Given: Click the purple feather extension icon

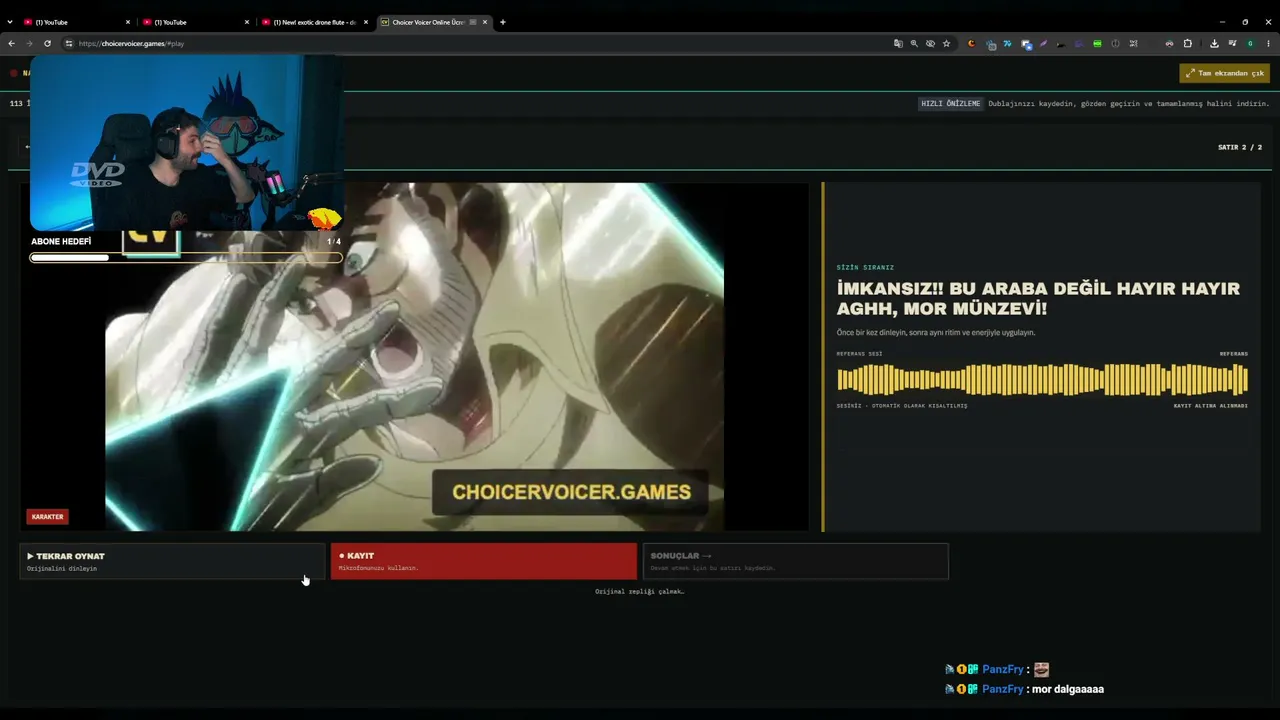Looking at the screenshot, I should pyautogui.click(x=1043, y=43).
